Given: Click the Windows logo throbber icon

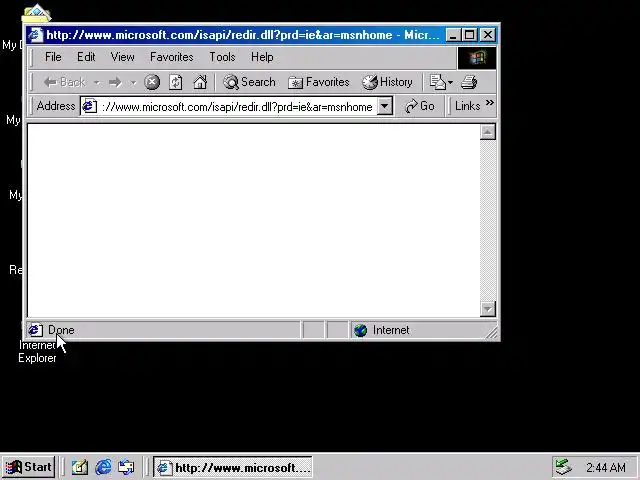Looking at the screenshot, I should point(477,58).
